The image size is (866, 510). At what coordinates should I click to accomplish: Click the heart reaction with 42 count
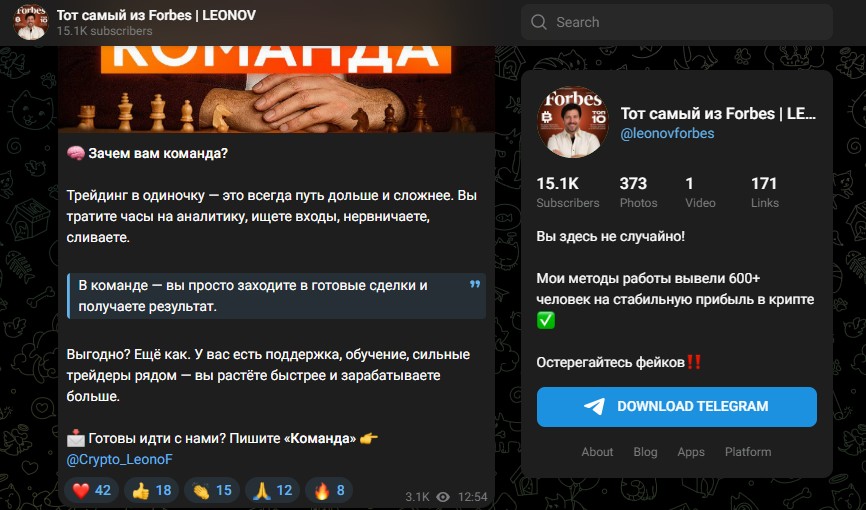[x=92, y=490]
